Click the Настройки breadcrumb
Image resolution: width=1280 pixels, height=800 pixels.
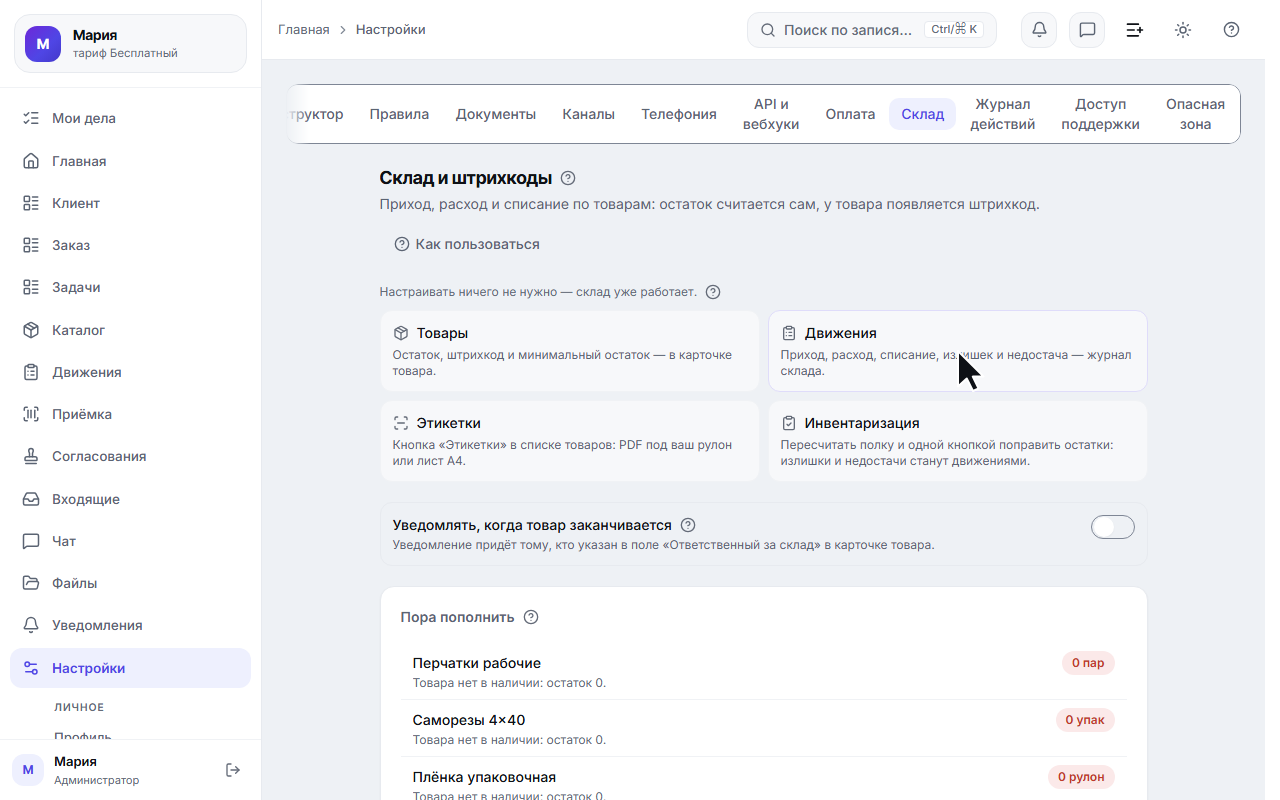[391, 30]
